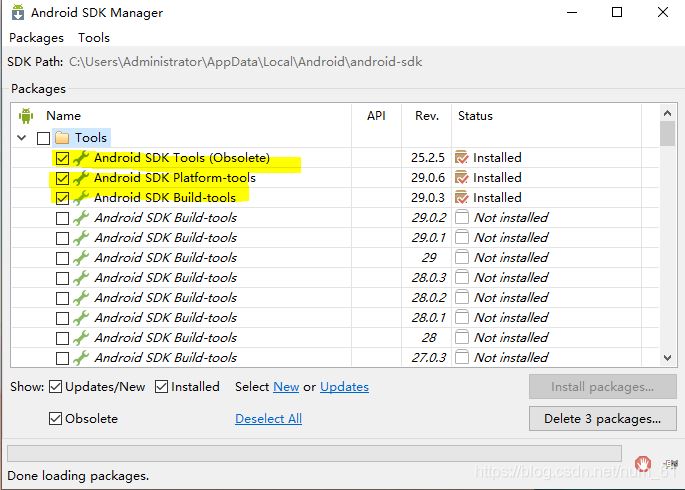Check the Build-tools revision 28.0.3 checkbox
Screen dimensions: 685x490
click(x=63, y=278)
